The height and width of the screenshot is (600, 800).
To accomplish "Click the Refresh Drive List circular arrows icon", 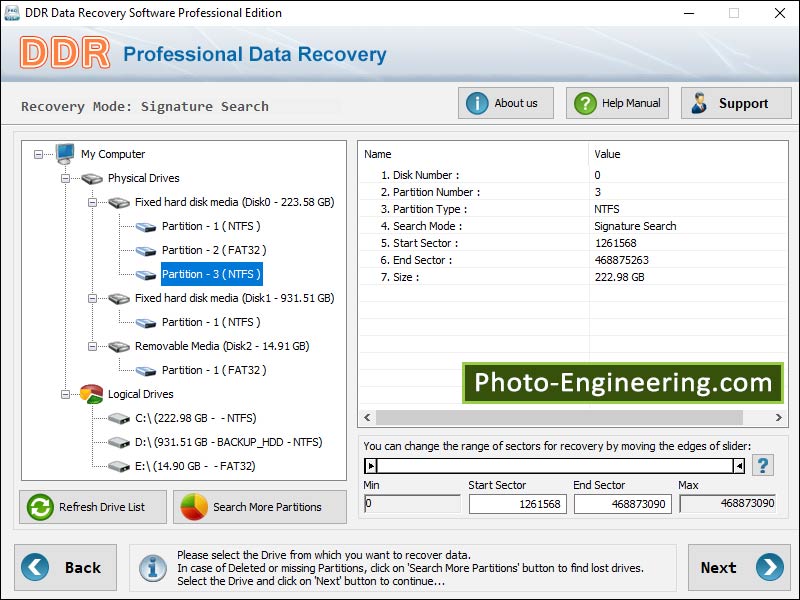I will [x=38, y=507].
